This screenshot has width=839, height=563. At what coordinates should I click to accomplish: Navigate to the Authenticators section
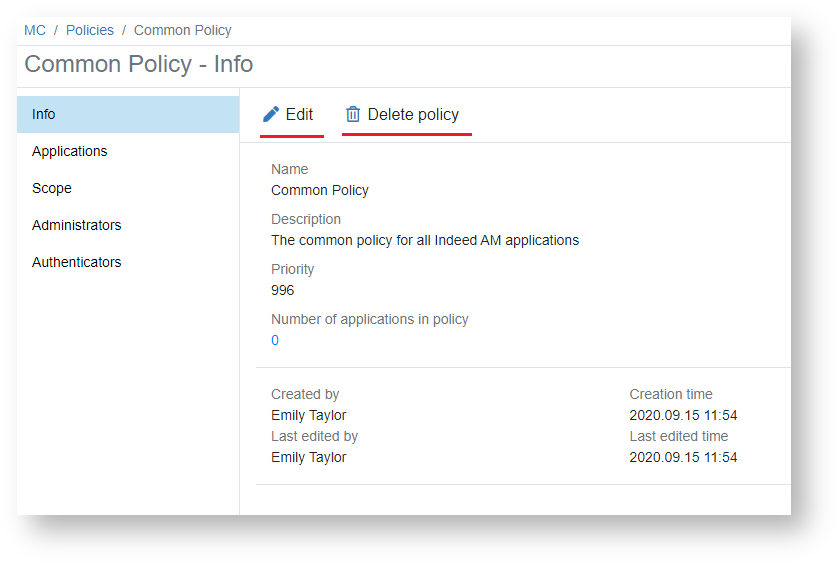click(x=76, y=262)
